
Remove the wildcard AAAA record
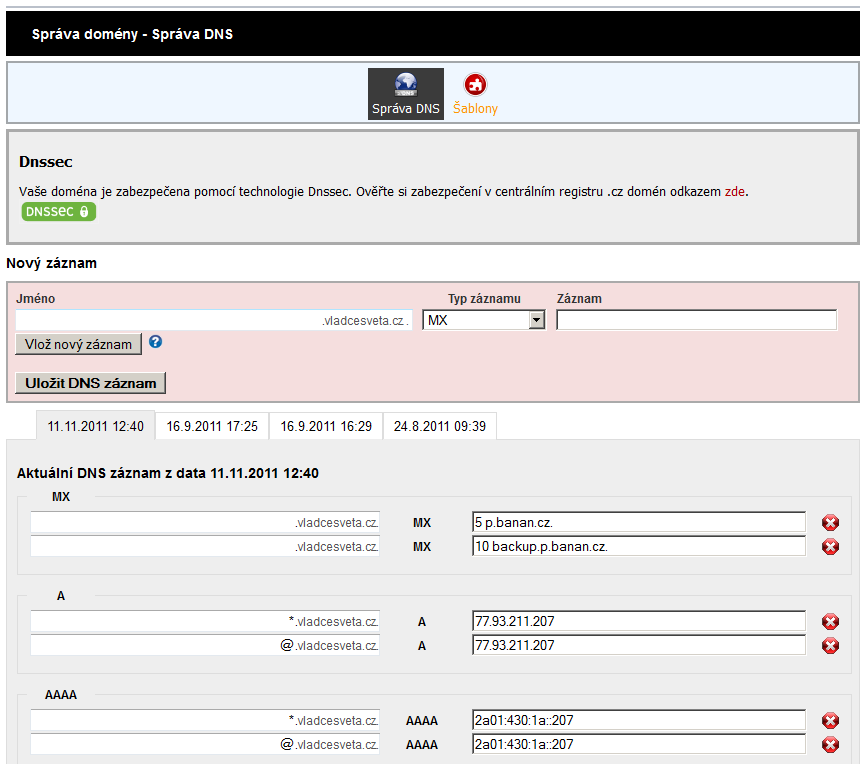[x=830, y=719]
